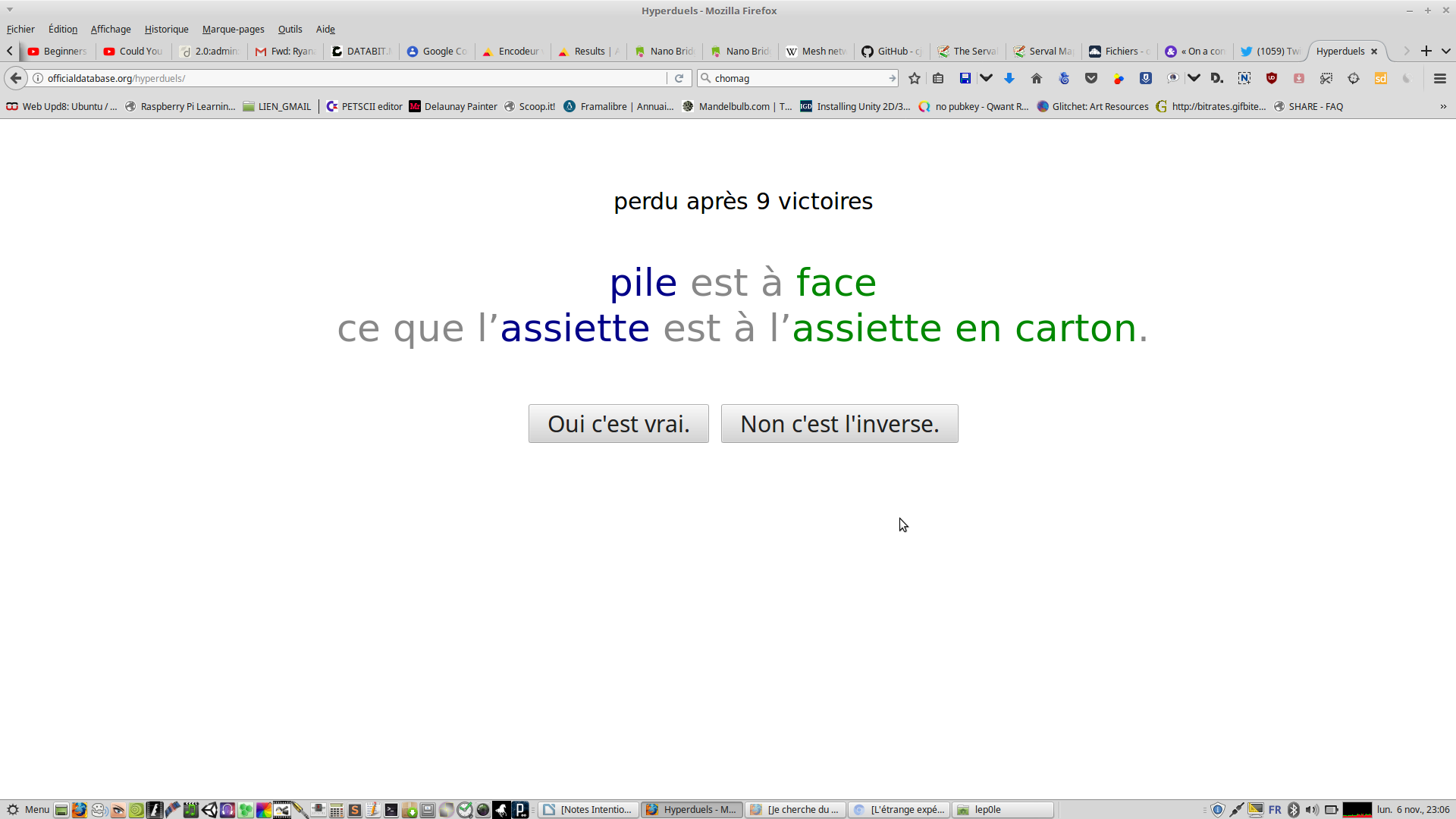The height and width of the screenshot is (819, 1456).
Task: Open the Historique menu
Action: click(x=166, y=29)
